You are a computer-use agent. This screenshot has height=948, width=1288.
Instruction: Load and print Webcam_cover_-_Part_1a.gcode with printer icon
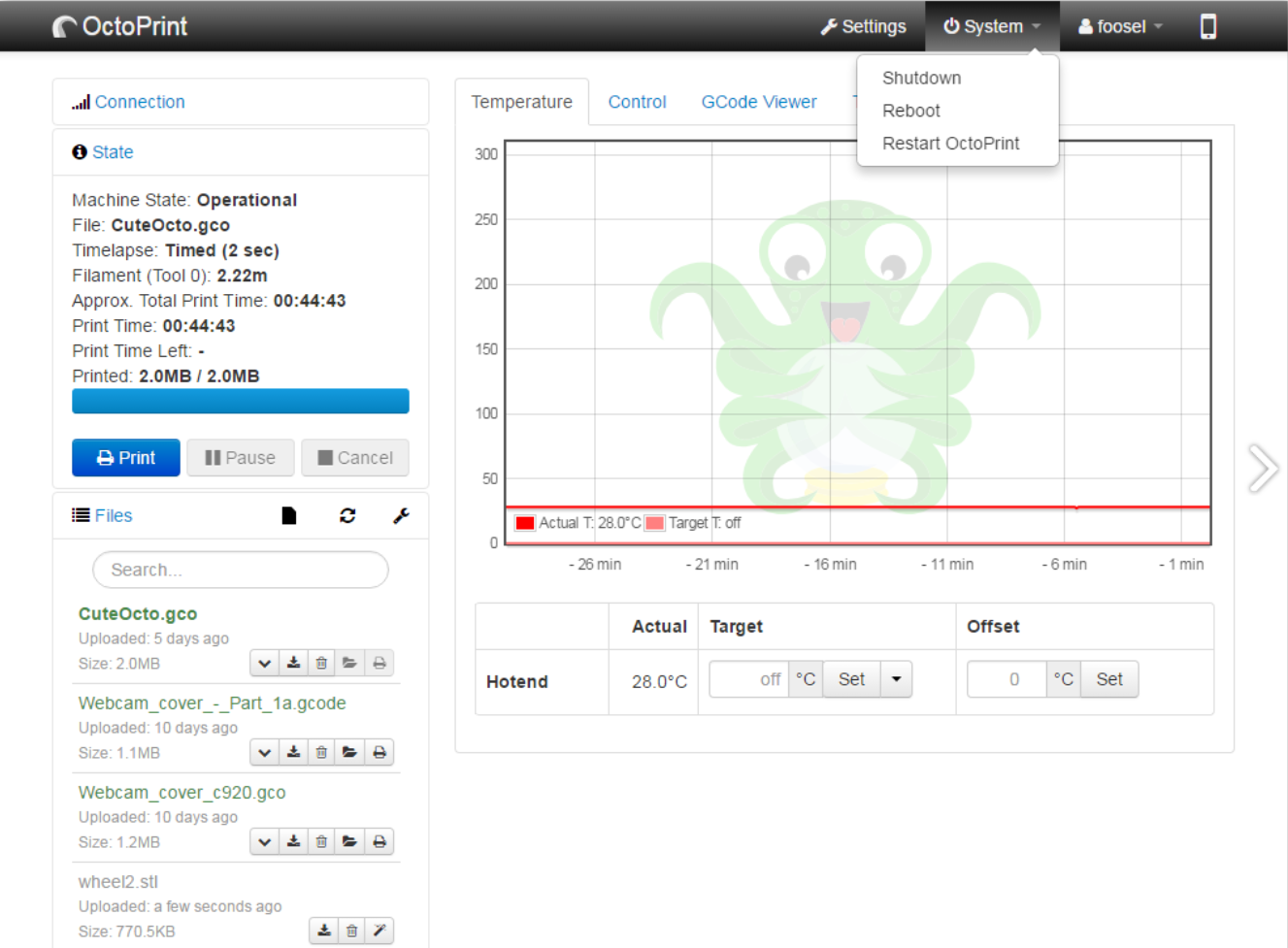point(380,752)
